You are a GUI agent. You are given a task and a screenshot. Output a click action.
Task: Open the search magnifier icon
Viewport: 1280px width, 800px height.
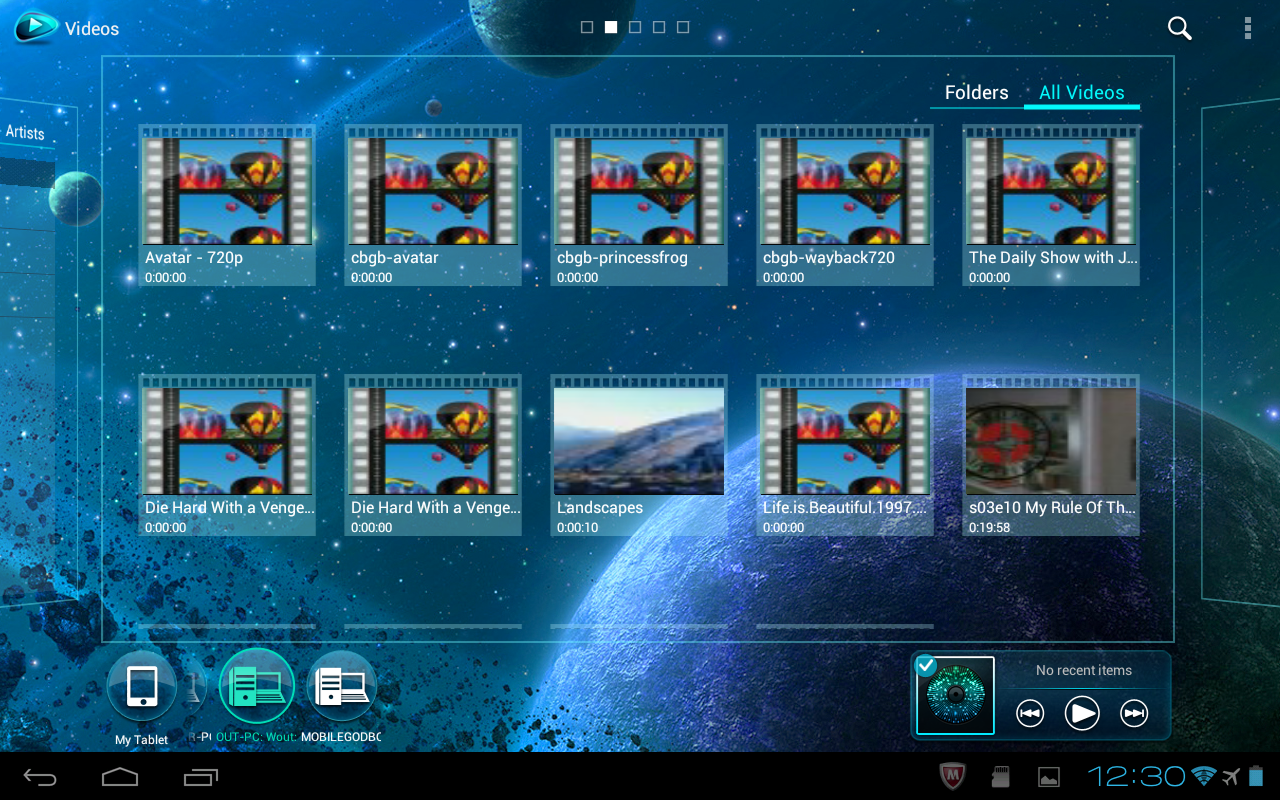coord(1180,28)
